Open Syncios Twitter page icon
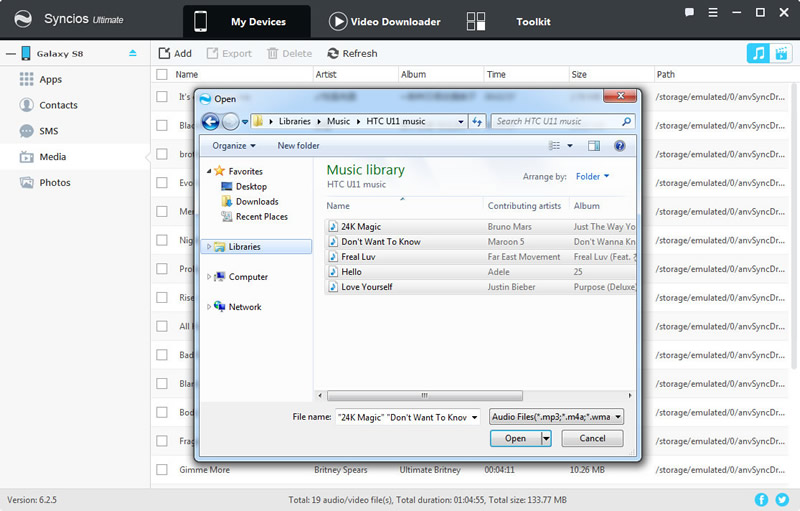 point(782,500)
